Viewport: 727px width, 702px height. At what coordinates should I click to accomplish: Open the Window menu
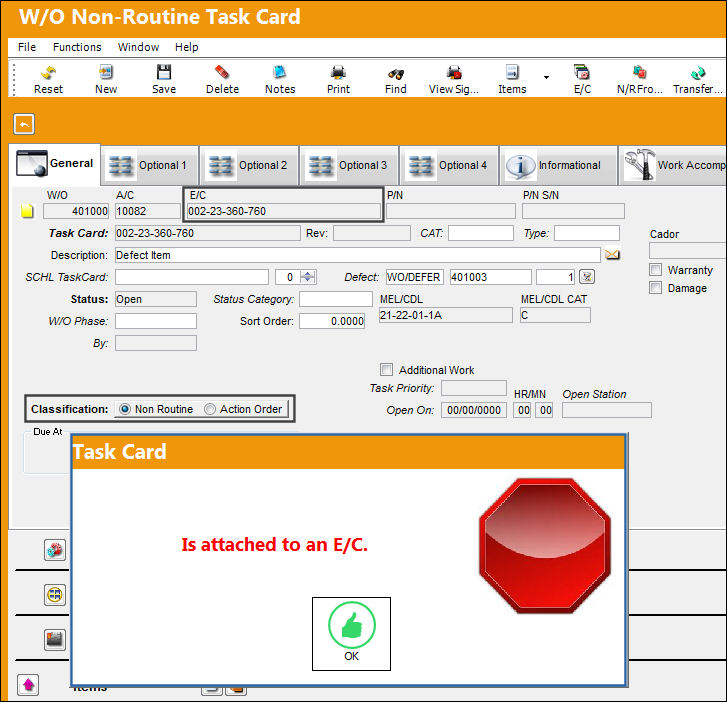pyautogui.click(x=138, y=47)
